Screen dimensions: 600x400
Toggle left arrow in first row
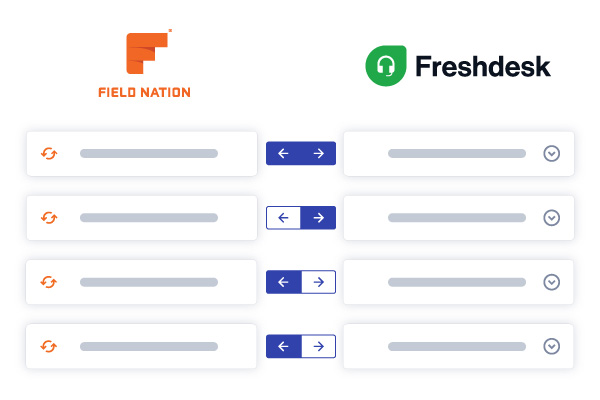coord(283,153)
